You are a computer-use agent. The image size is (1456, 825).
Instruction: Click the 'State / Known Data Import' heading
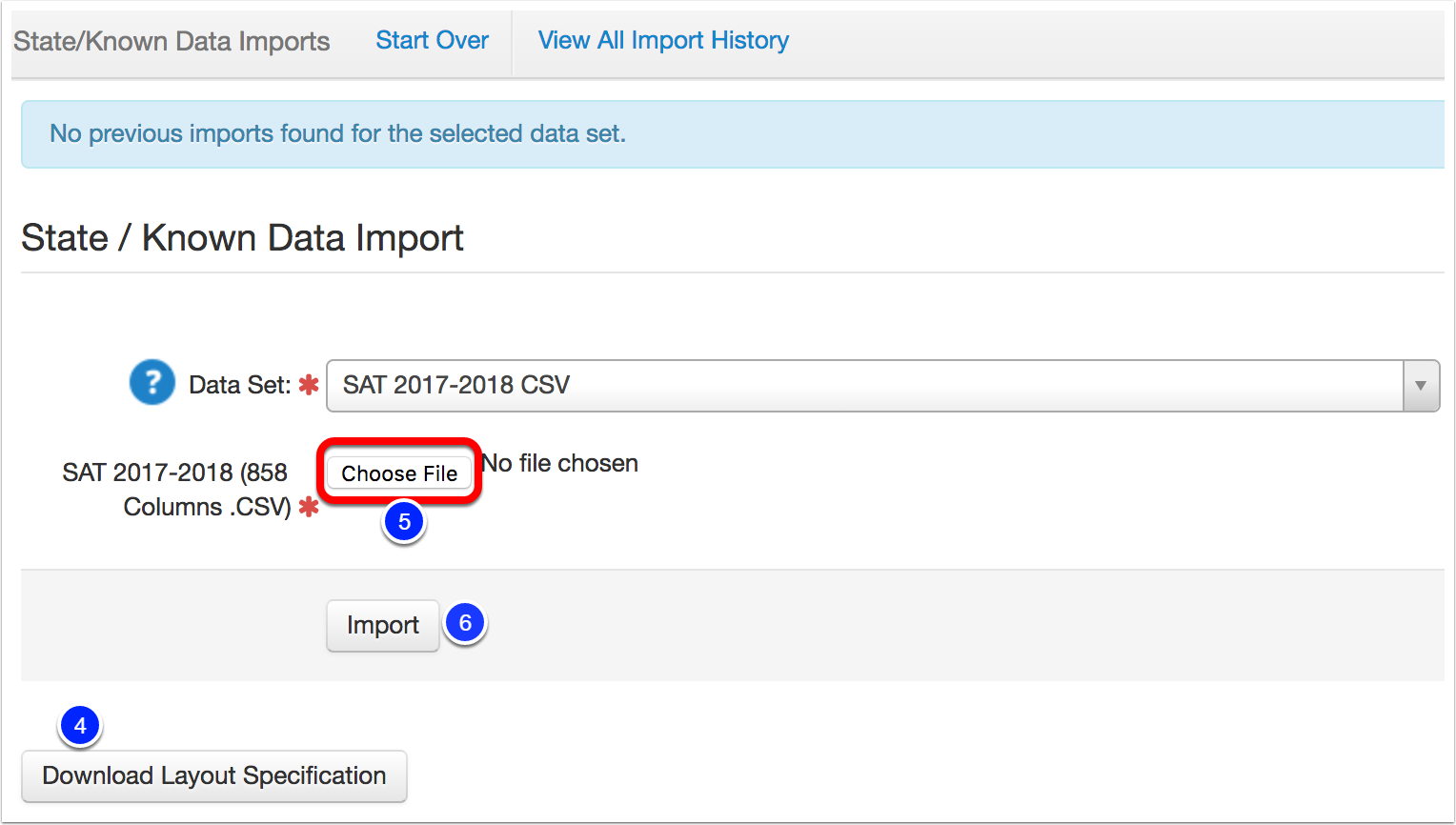pyautogui.click(x=242, y=238)
